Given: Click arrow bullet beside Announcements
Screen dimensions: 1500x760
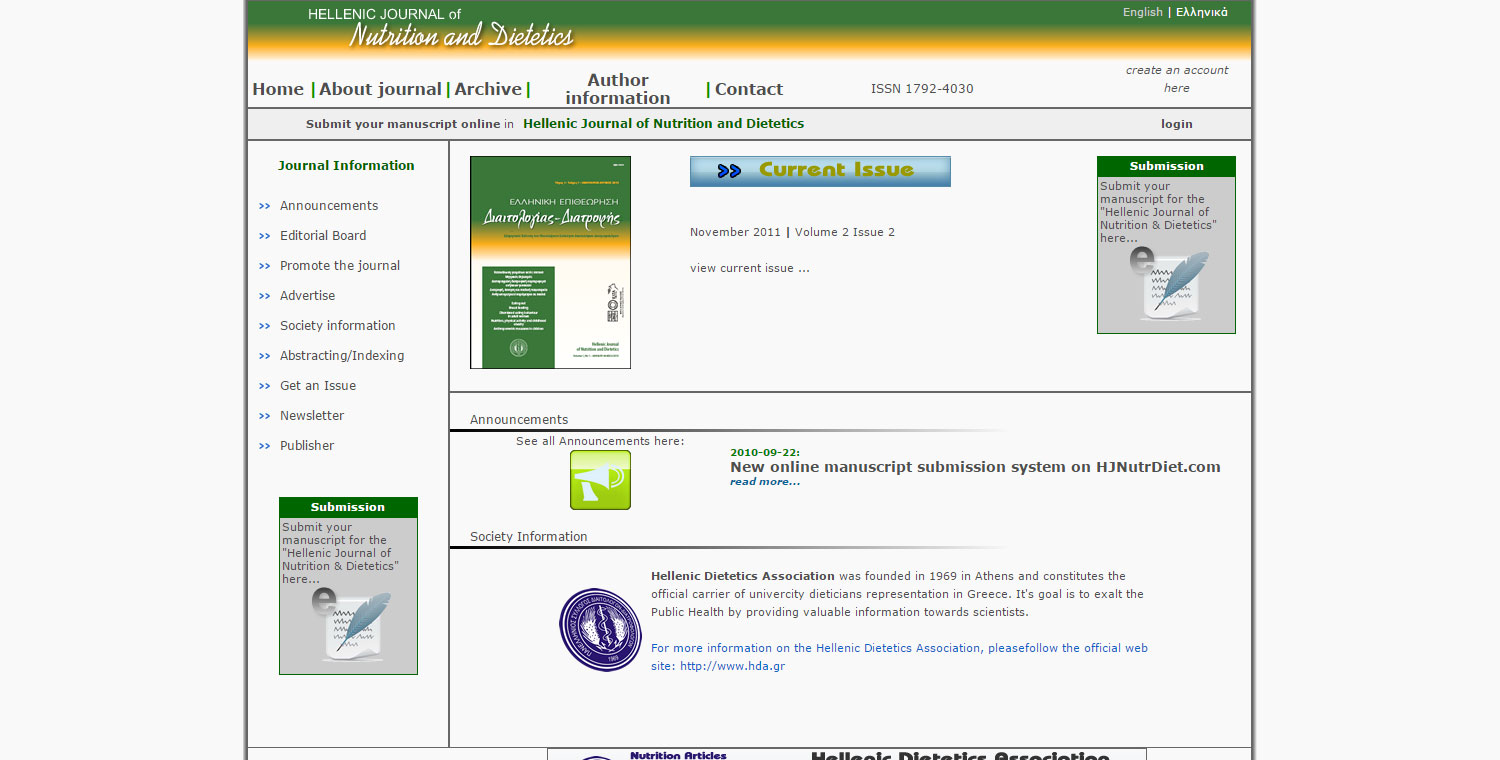Looking at the screenshot, I should click(x=265, y=206).
